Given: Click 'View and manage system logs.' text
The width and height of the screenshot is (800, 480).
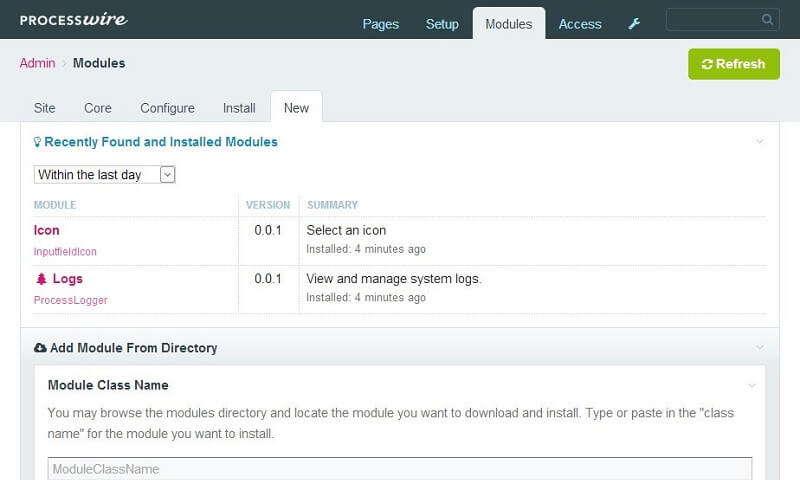Looking at the screenshot, I should 394,279.
